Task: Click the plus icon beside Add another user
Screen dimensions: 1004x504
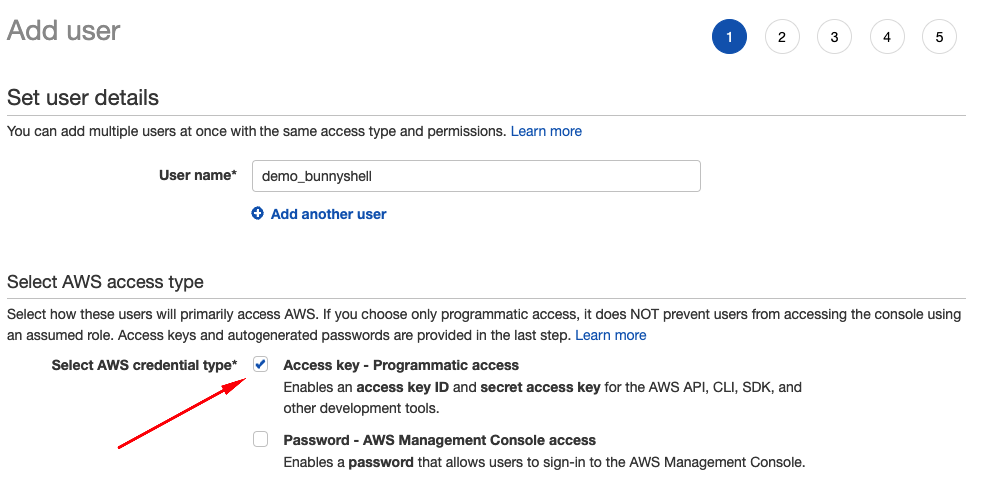Action: click(x=258, y=213)
